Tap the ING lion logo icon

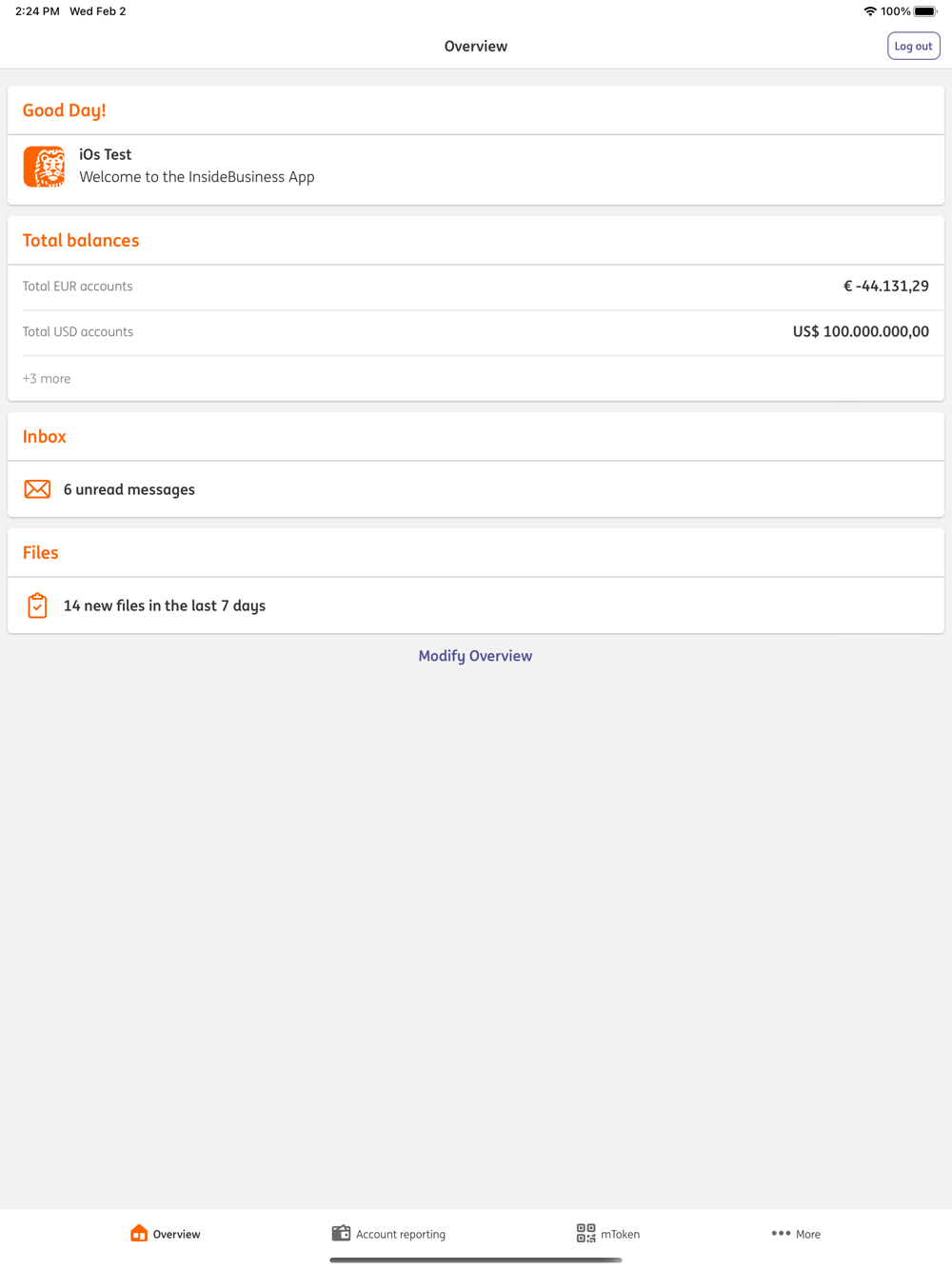[x=44, y=167]
